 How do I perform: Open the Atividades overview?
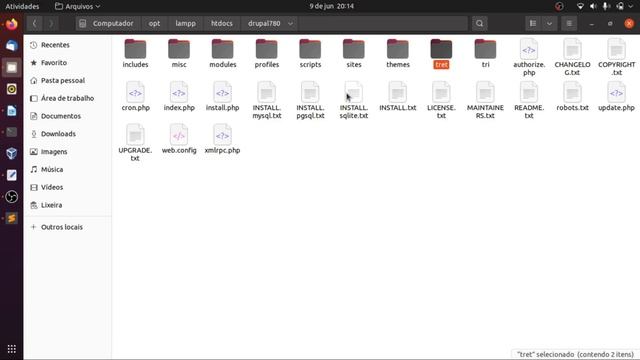pyautogui.click(x=22, y=6)
